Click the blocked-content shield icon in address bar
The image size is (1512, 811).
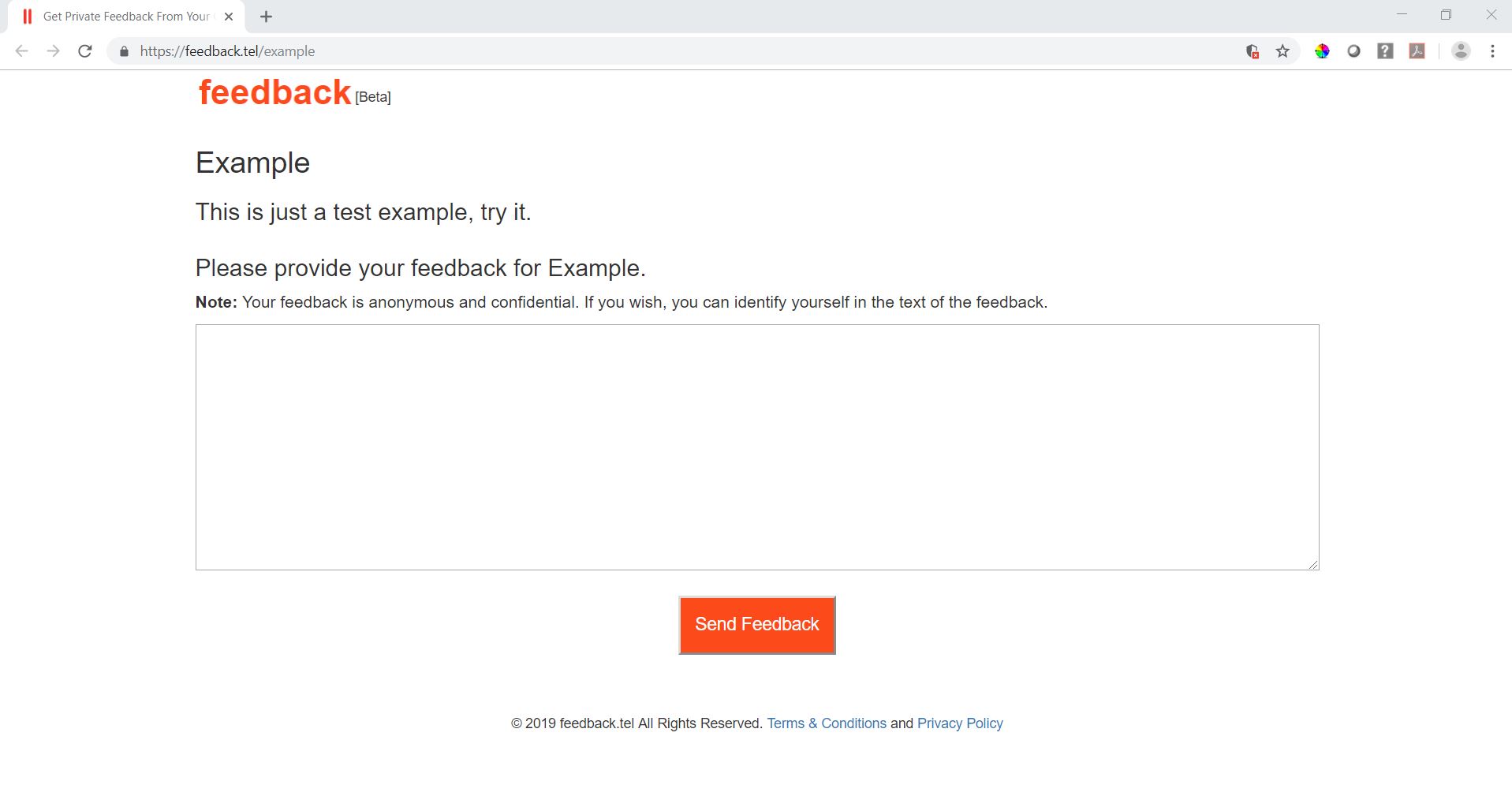tap(1252, 51)
